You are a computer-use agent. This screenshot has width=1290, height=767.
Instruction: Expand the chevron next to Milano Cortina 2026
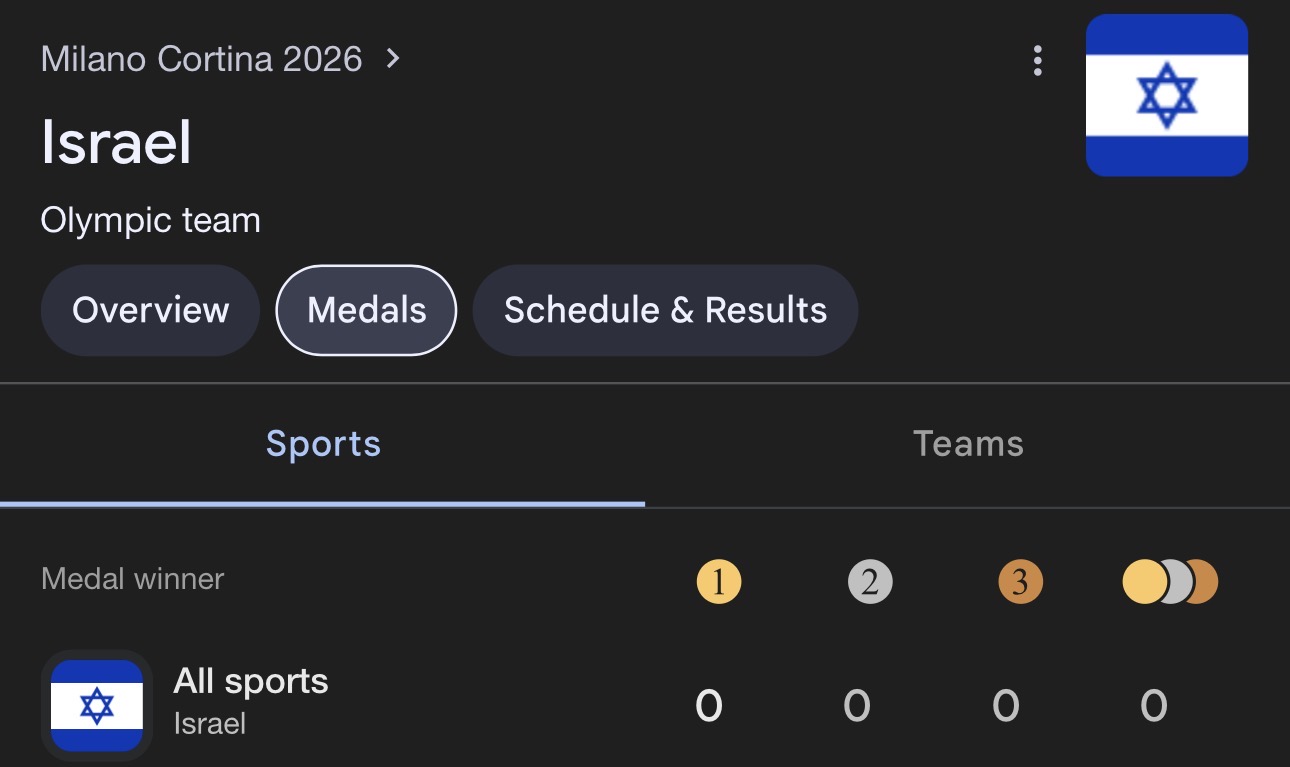coord(393,59)
